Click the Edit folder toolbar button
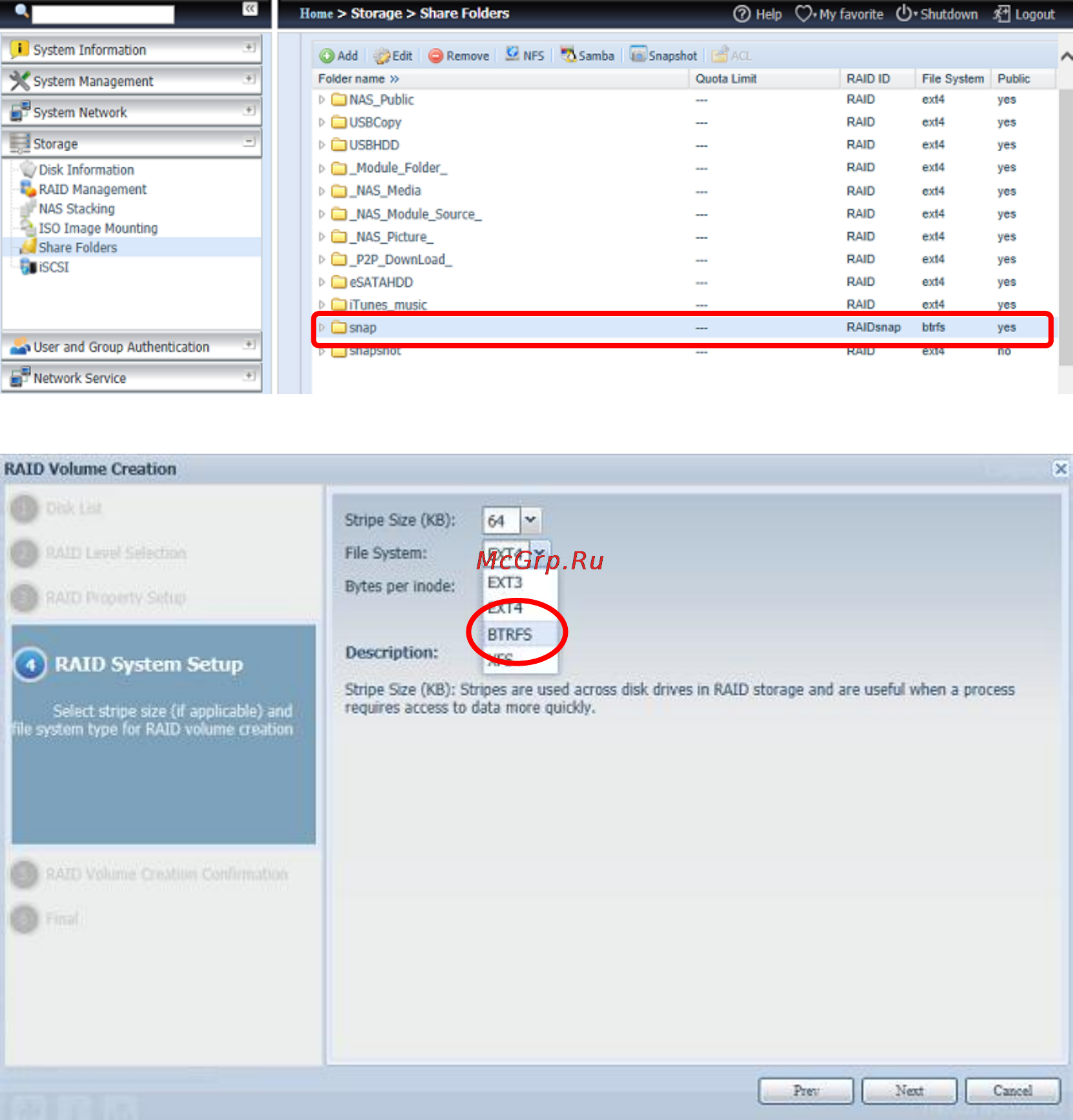Image resolution: width=1073 pixels, height=1120 pixels. (393, 56)
